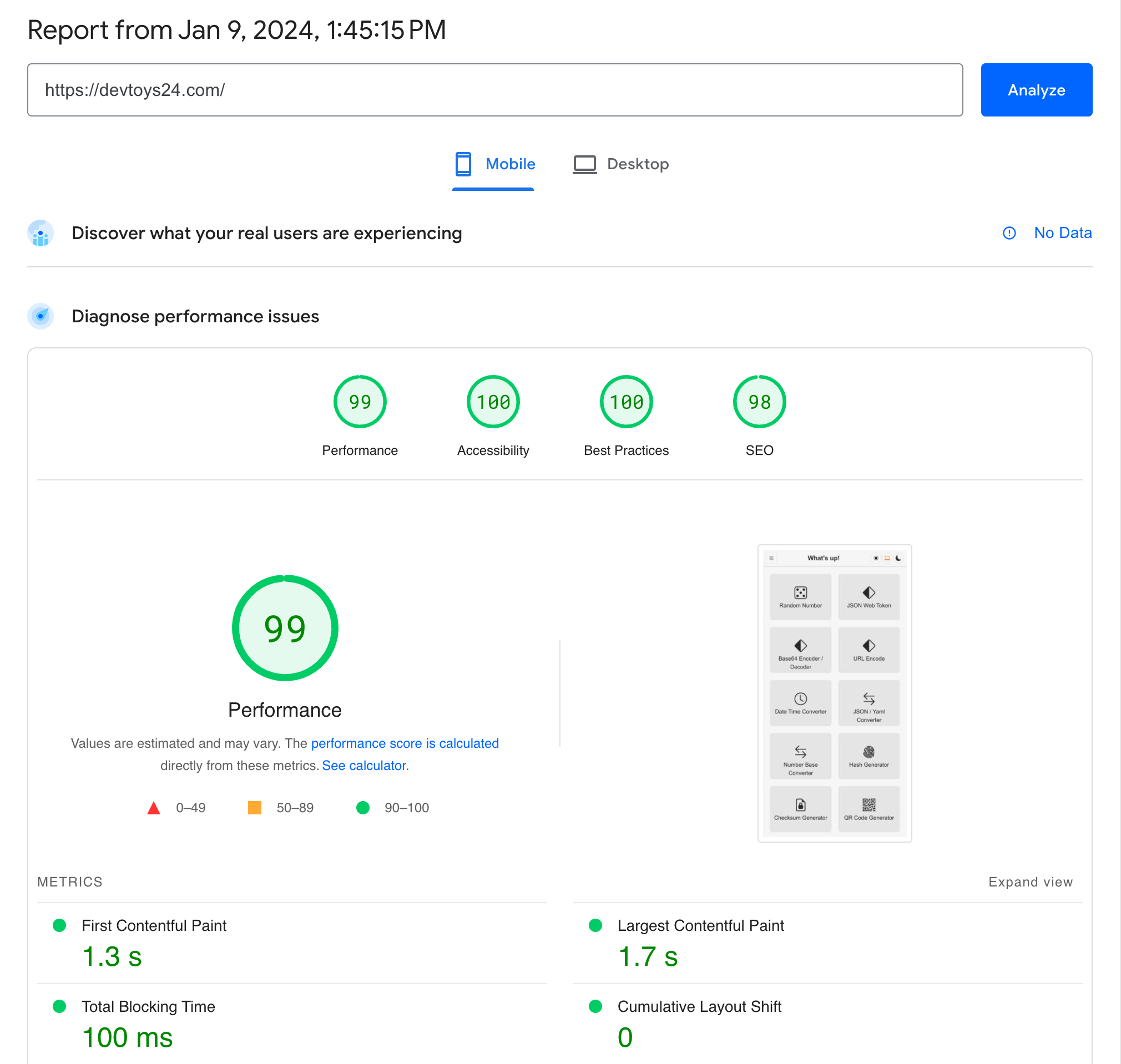Click the red triangle 0–49 legend icon
The image size is (1121, 1064).
click(x=153, y=808)
